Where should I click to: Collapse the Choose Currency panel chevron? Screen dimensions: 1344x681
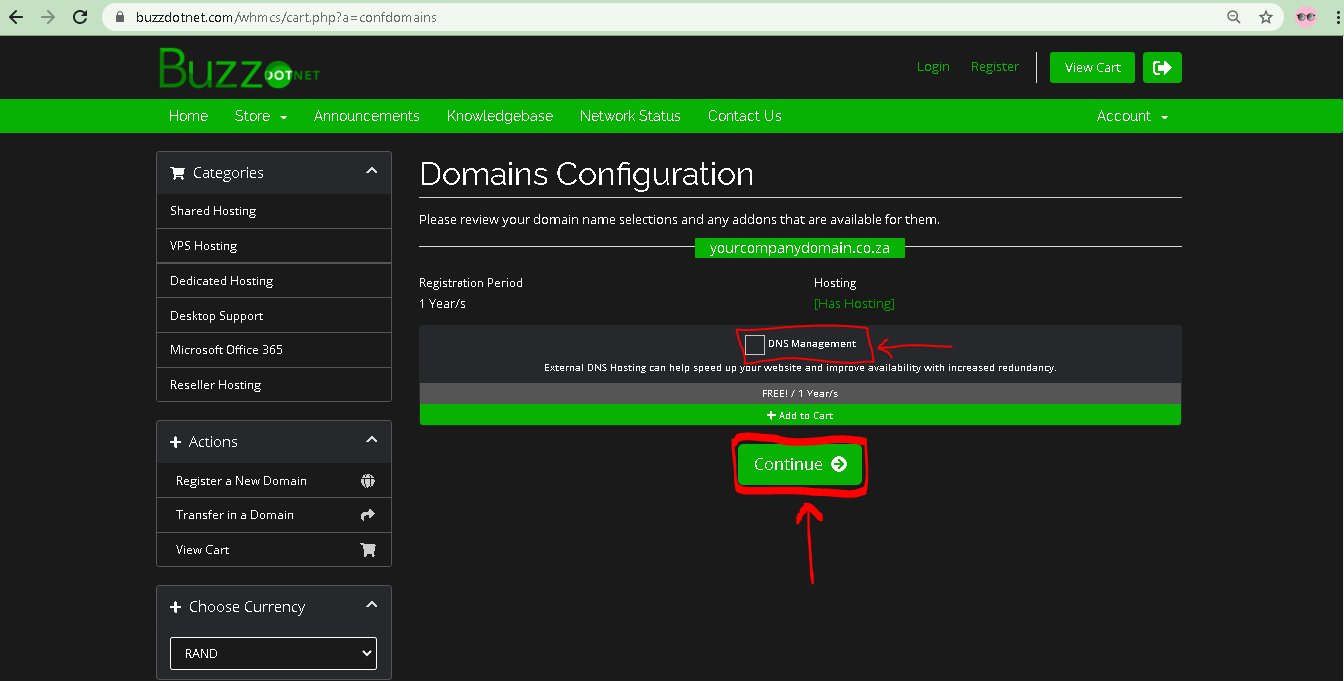[372, 606]
